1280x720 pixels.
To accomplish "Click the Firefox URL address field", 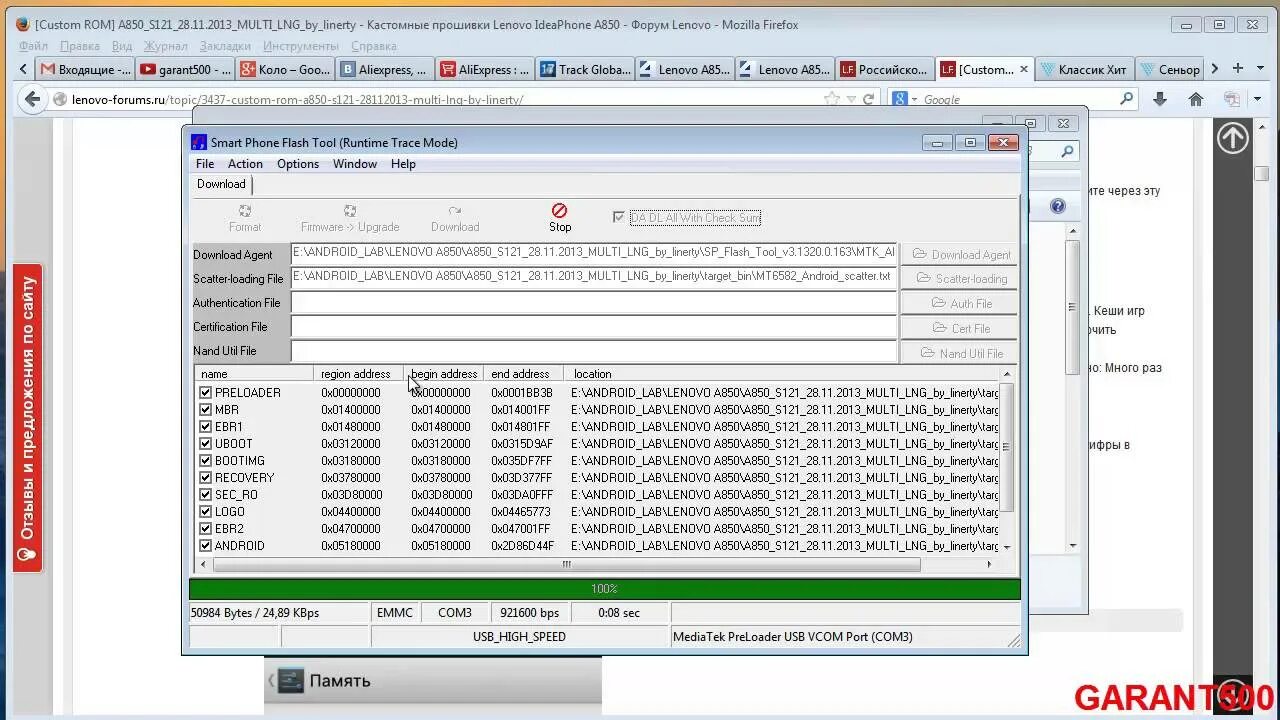I will click(x=440, y=99).
